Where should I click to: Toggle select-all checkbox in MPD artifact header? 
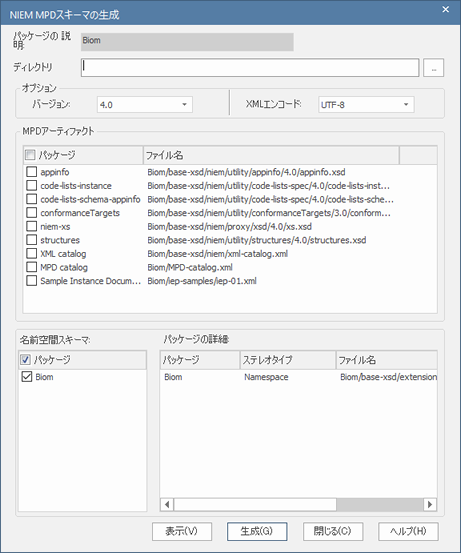(x=30, y=154)
